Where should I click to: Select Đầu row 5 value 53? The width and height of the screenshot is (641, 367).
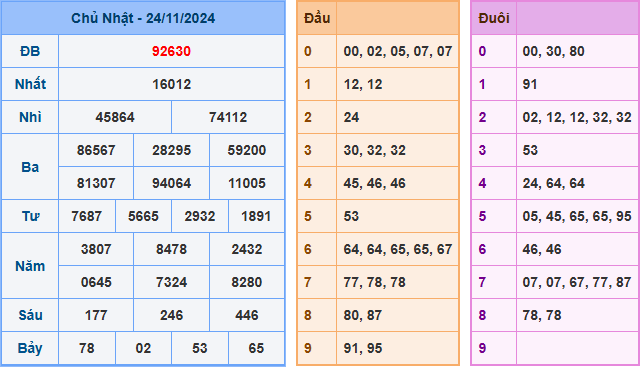tap(351, 217)
